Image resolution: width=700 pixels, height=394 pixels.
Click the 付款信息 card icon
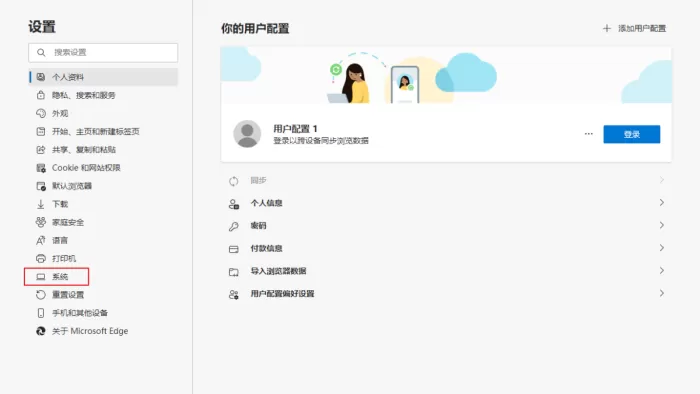[233, 249]
